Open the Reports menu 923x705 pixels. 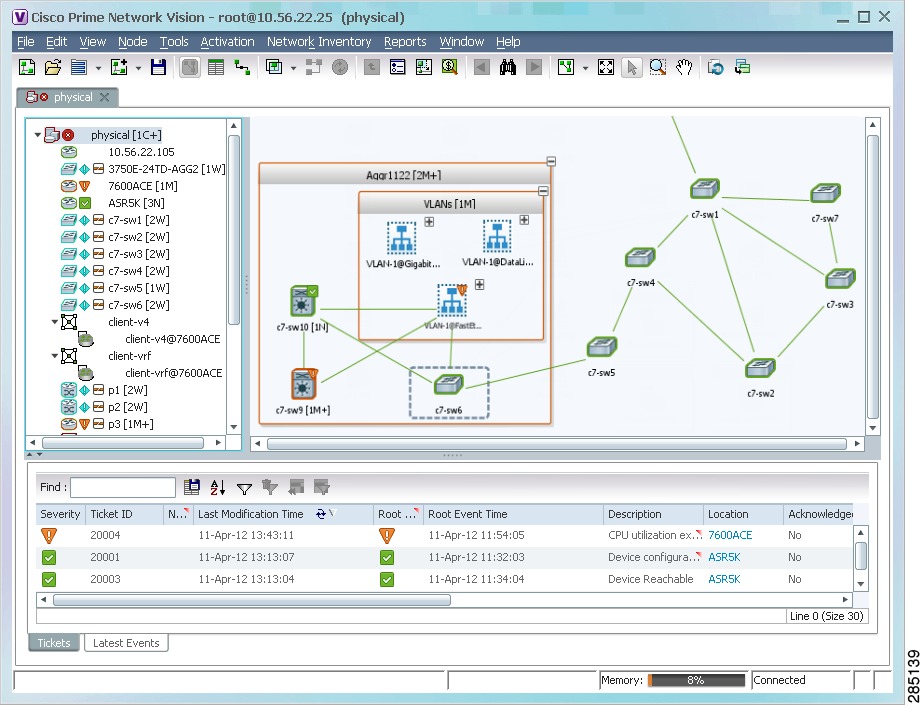point(405,42)
